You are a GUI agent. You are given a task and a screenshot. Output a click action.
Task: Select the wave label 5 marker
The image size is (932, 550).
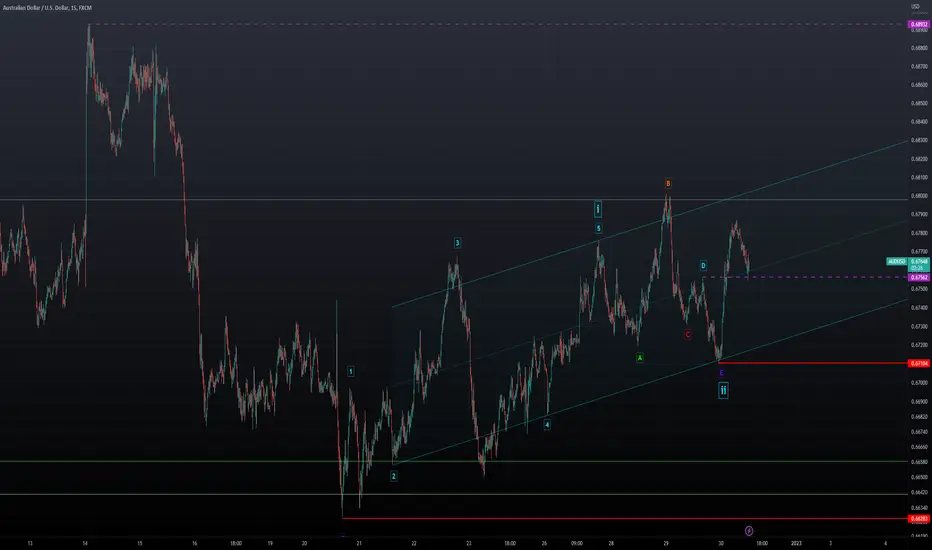599,228
